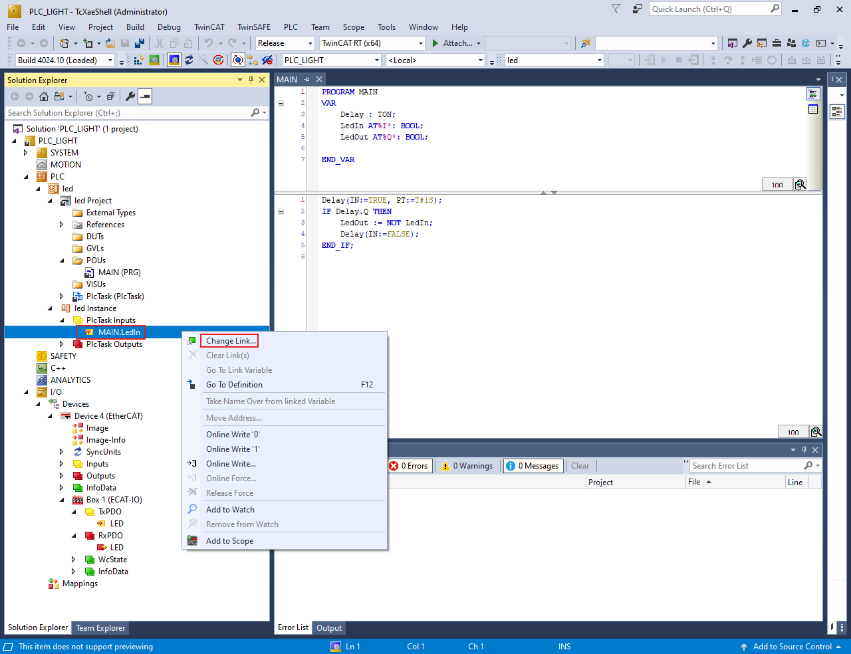Toggle the 0 Errors filter

click(x=408, y=466)
